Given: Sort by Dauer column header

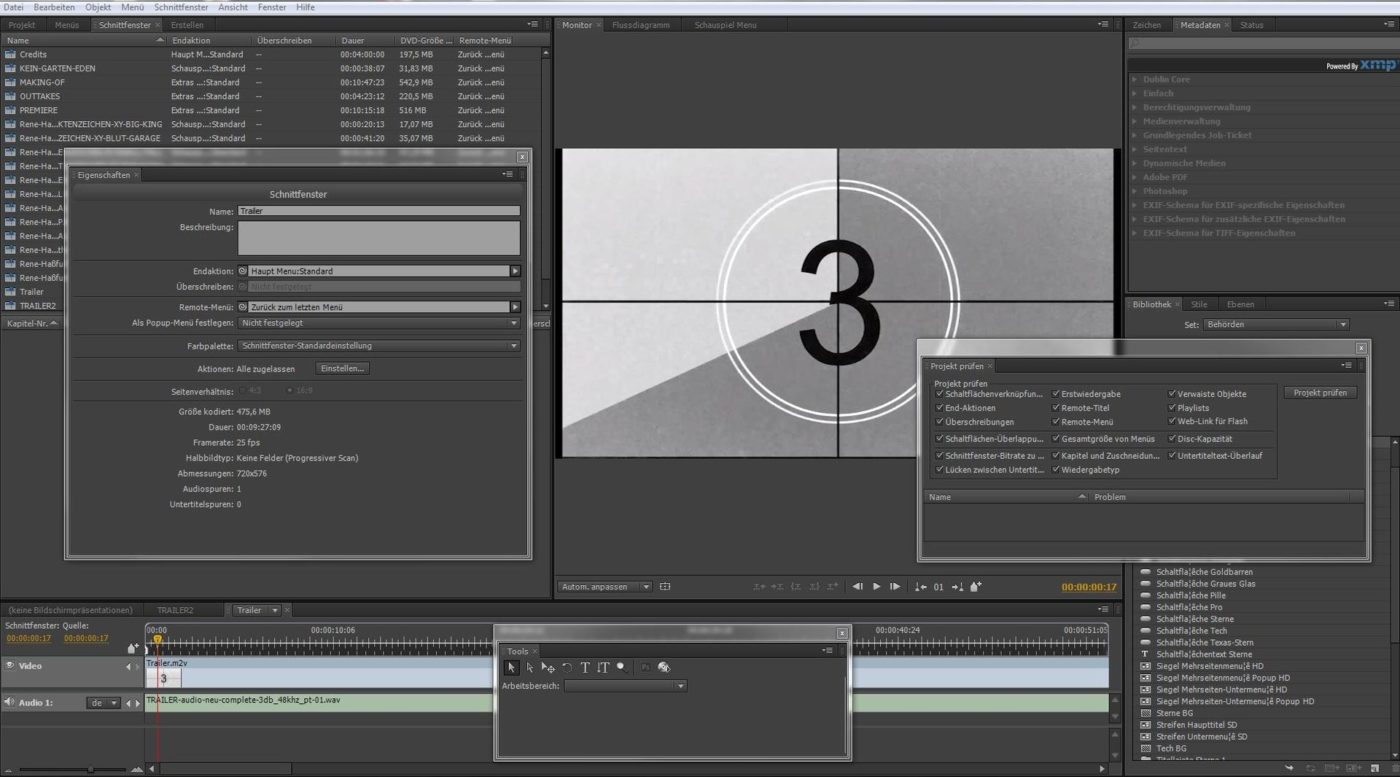Looking at the screenshot, I should (352, 40).
